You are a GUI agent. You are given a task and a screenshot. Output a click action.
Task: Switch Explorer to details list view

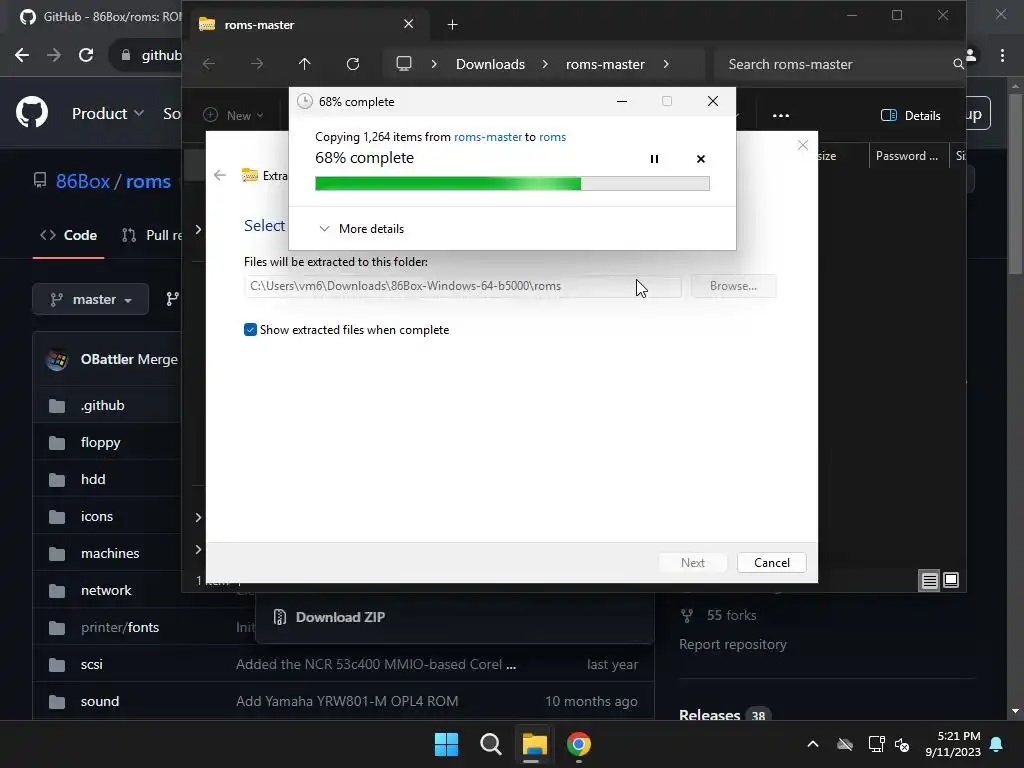point(929,580)
